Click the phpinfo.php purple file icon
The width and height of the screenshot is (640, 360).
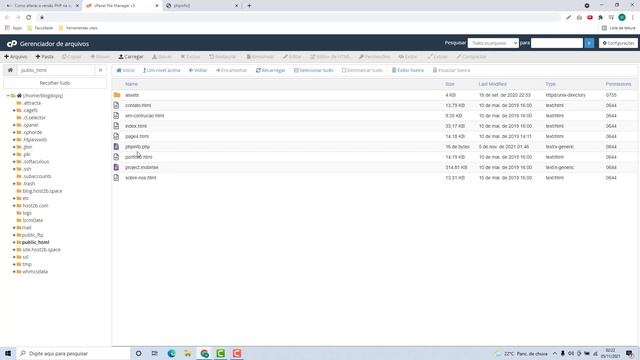click(116, 147)
